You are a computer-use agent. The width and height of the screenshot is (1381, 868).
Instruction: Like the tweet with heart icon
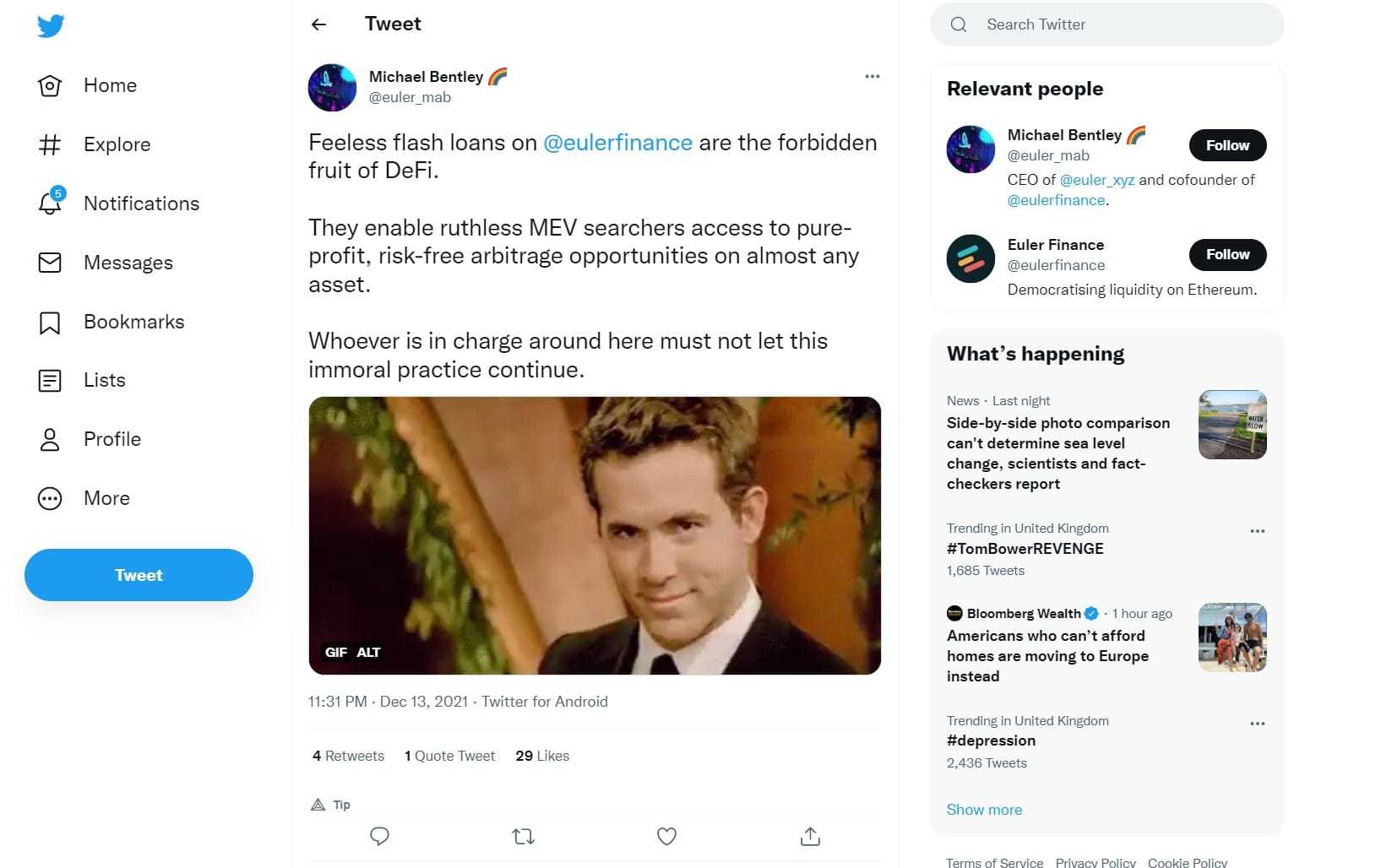click(666, 836)
